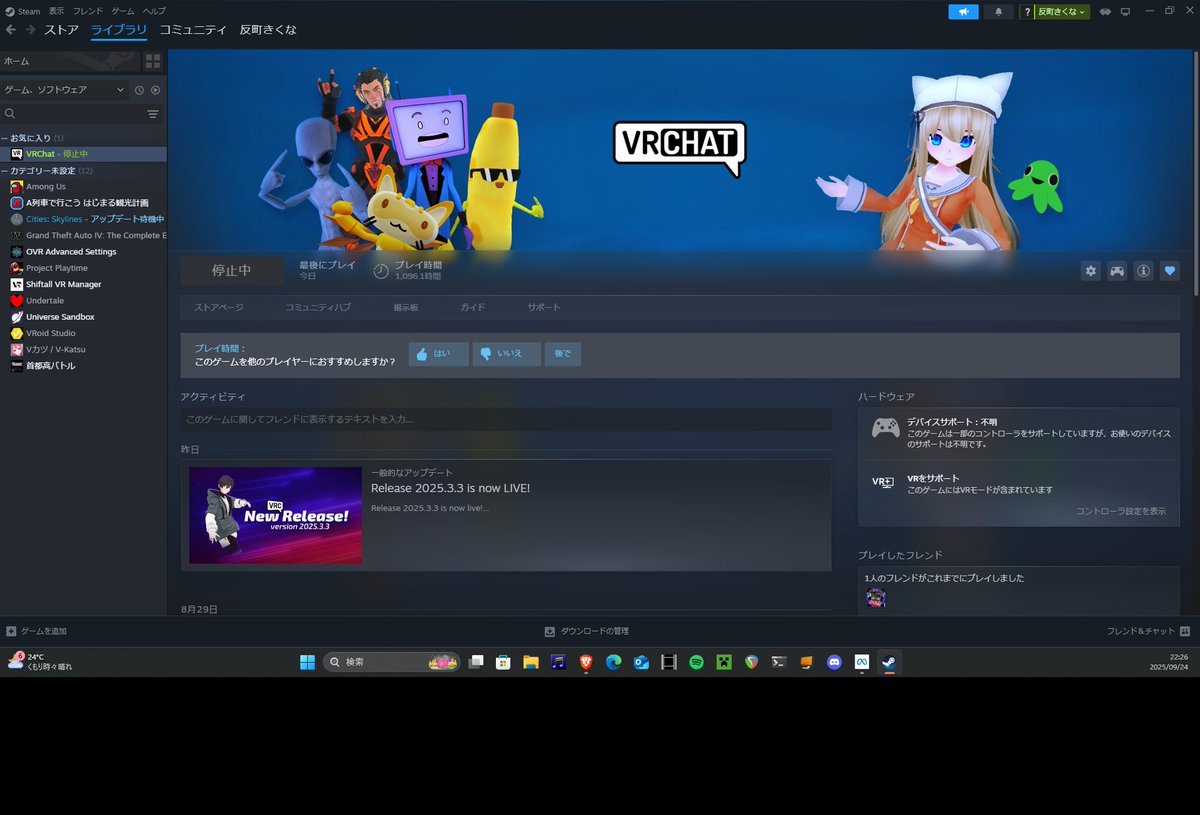Image resolution: width=1200 pixels, height=815 pixels.
Task: Click the ready-to-play filter icon
Action: tap(156, 90)
